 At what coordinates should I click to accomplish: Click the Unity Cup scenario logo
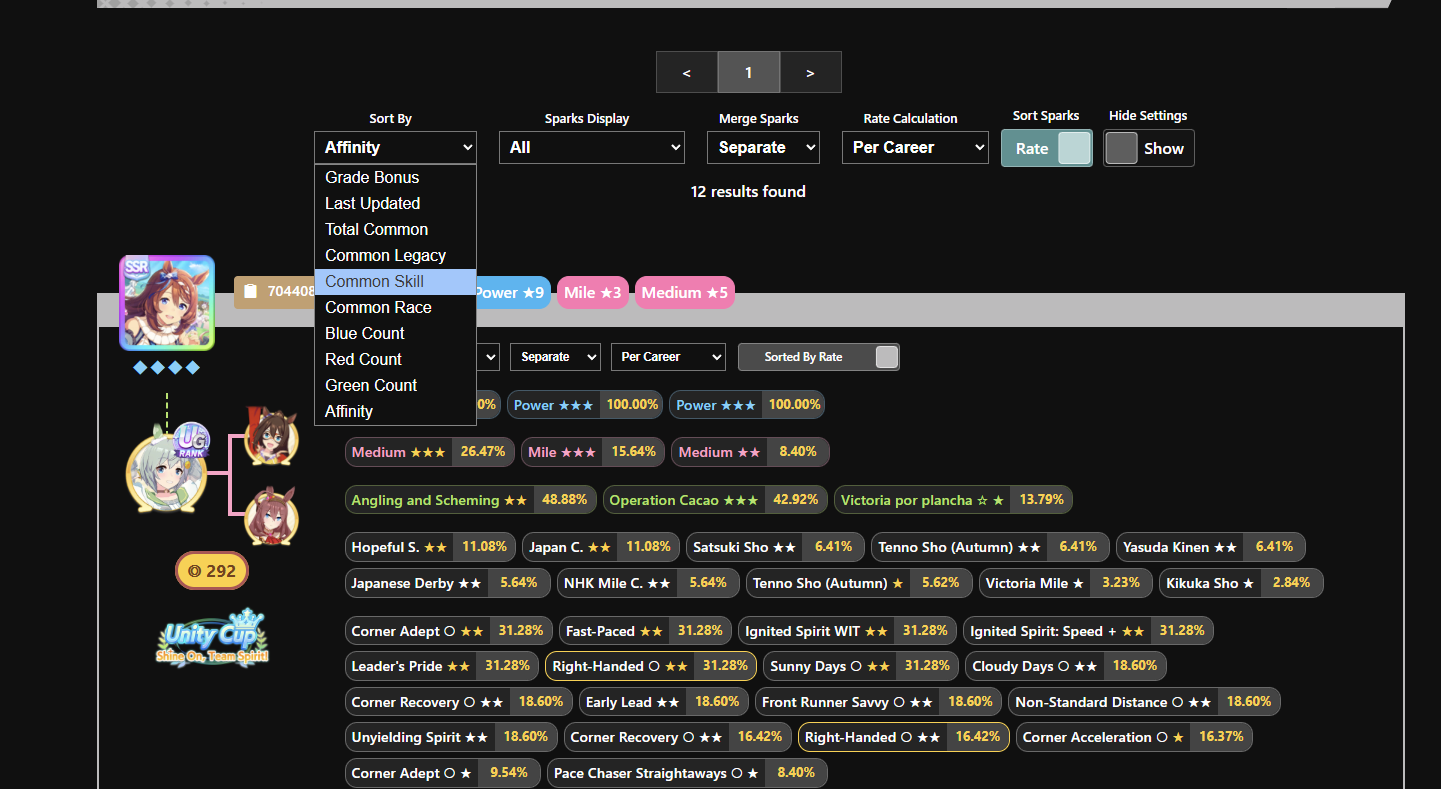(x=212, y=638)
